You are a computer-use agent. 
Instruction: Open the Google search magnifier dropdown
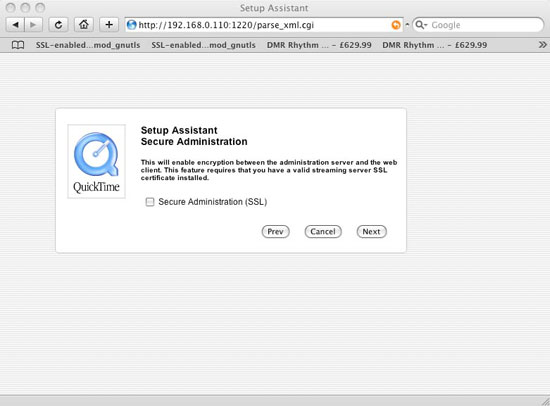[x=421, y=25]
